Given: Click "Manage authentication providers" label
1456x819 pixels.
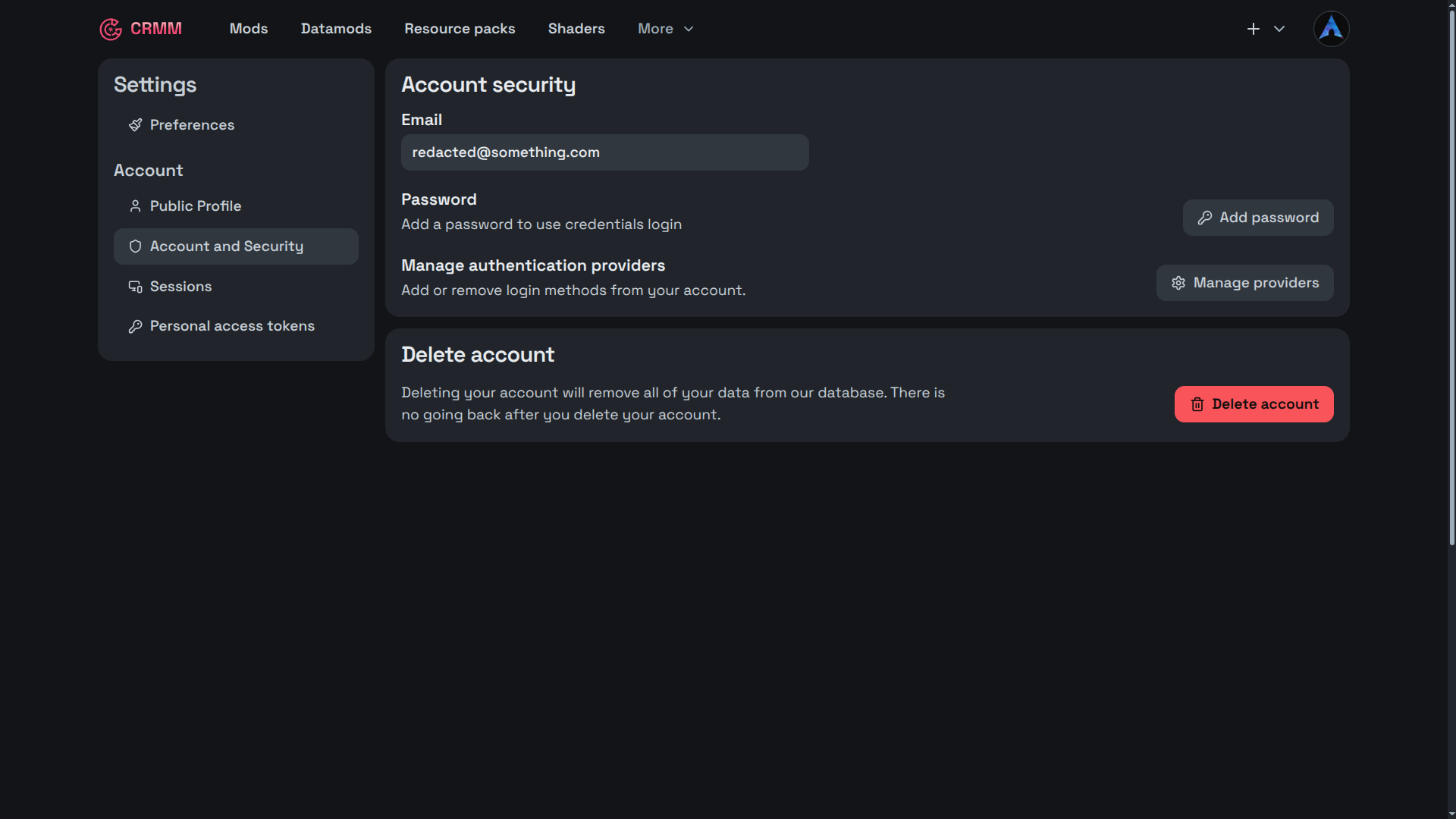Looking at the screenshot, I should (x=533, y=265).
